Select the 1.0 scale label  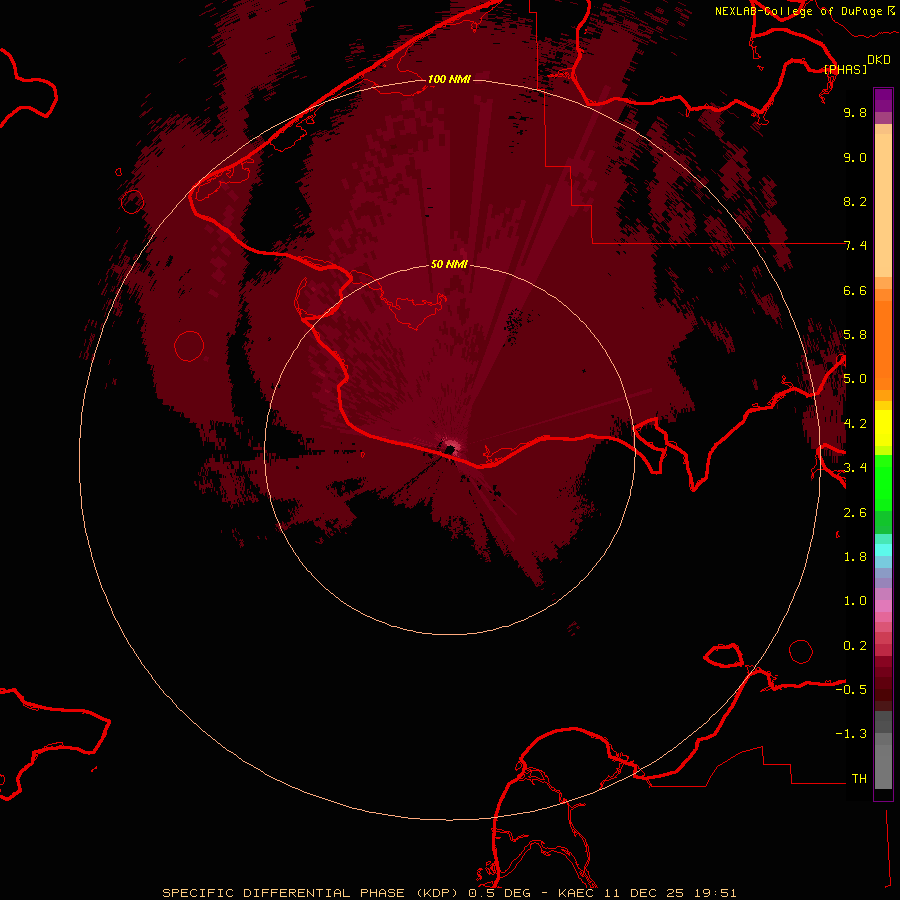855,601
